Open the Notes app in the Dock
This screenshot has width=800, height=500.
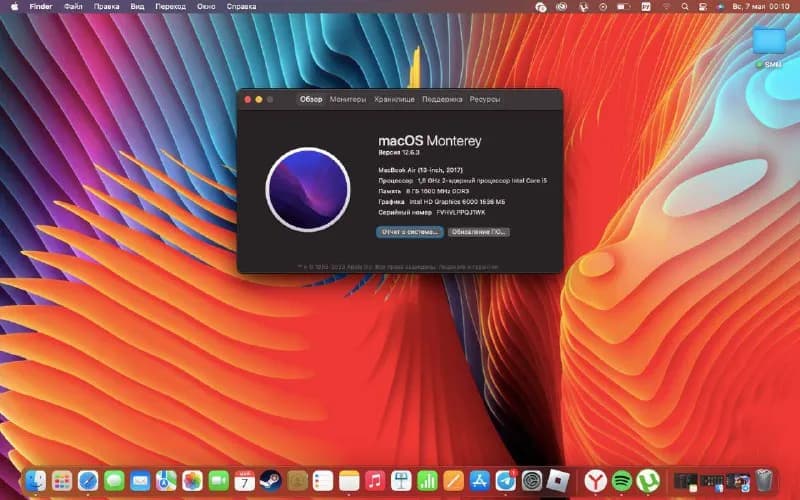coord(349,481)
